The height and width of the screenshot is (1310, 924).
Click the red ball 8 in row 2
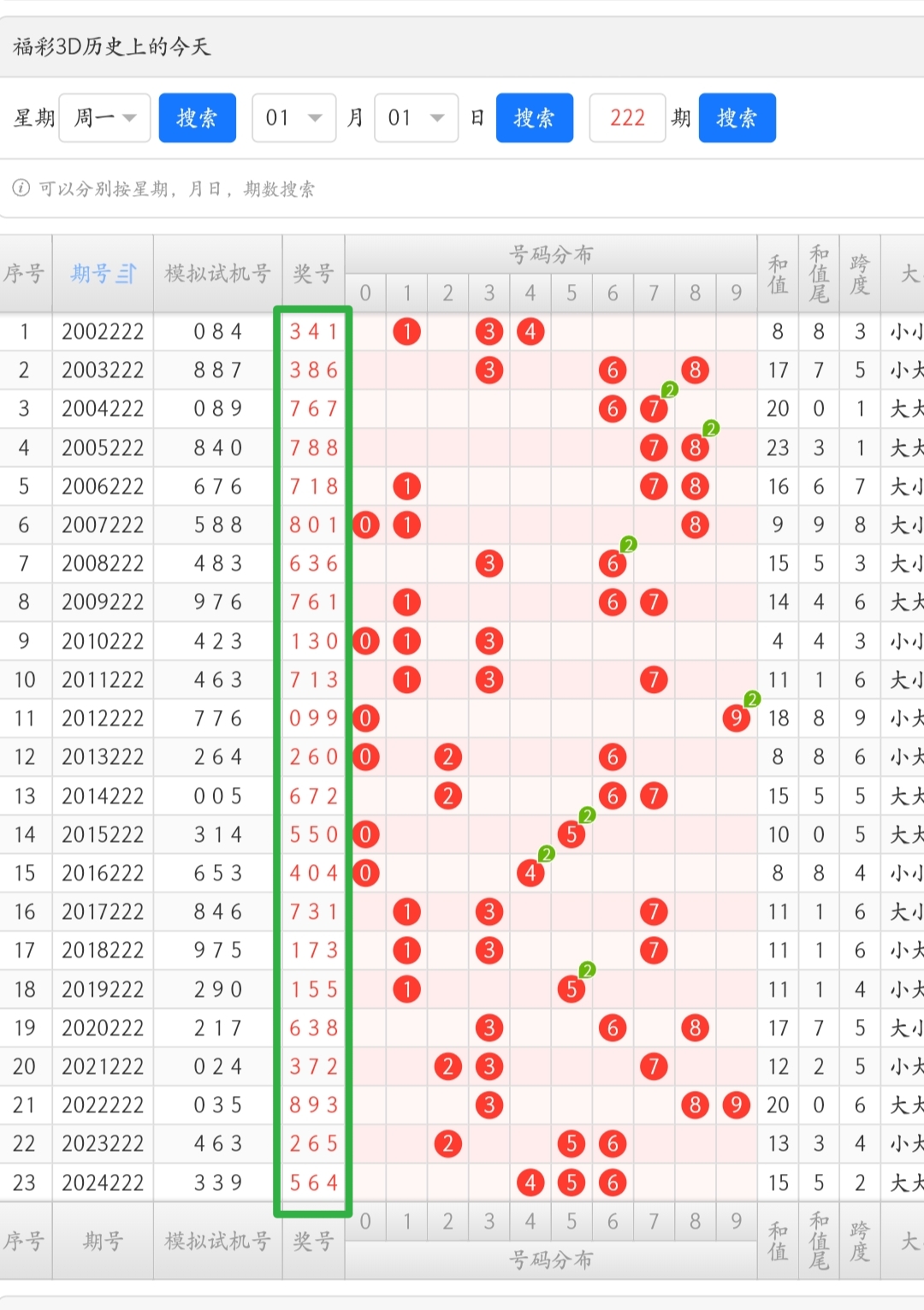pyautogui.click(x=695, y=370)
